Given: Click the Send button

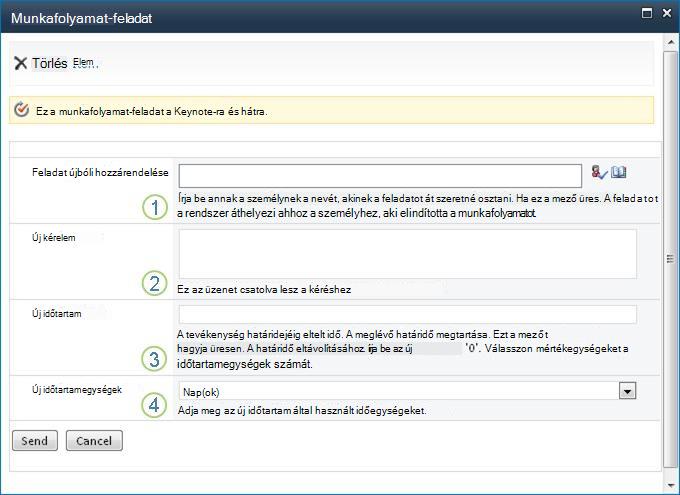Looking at the screenshot, I should (x=35, y=441).
